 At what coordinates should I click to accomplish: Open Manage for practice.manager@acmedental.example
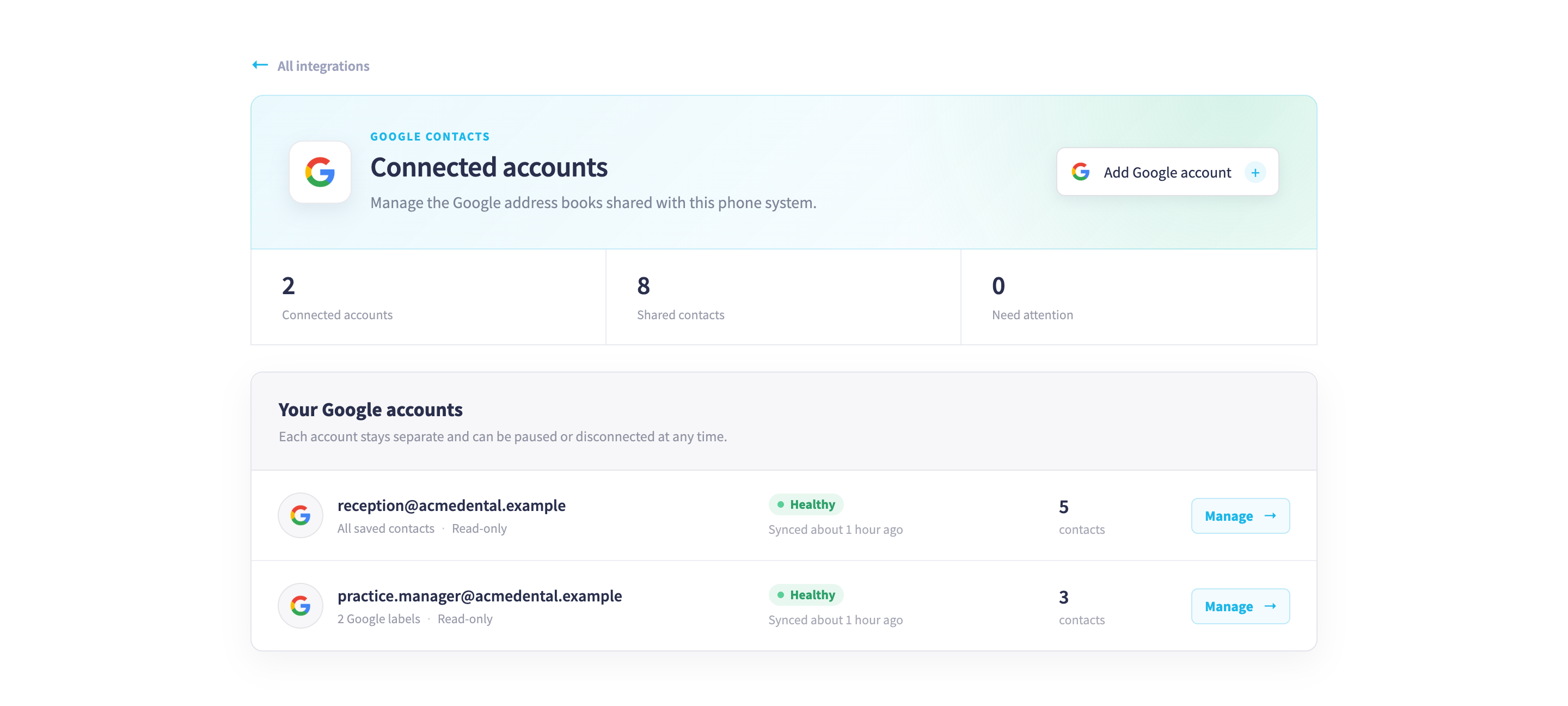(x=1240, y=605)
